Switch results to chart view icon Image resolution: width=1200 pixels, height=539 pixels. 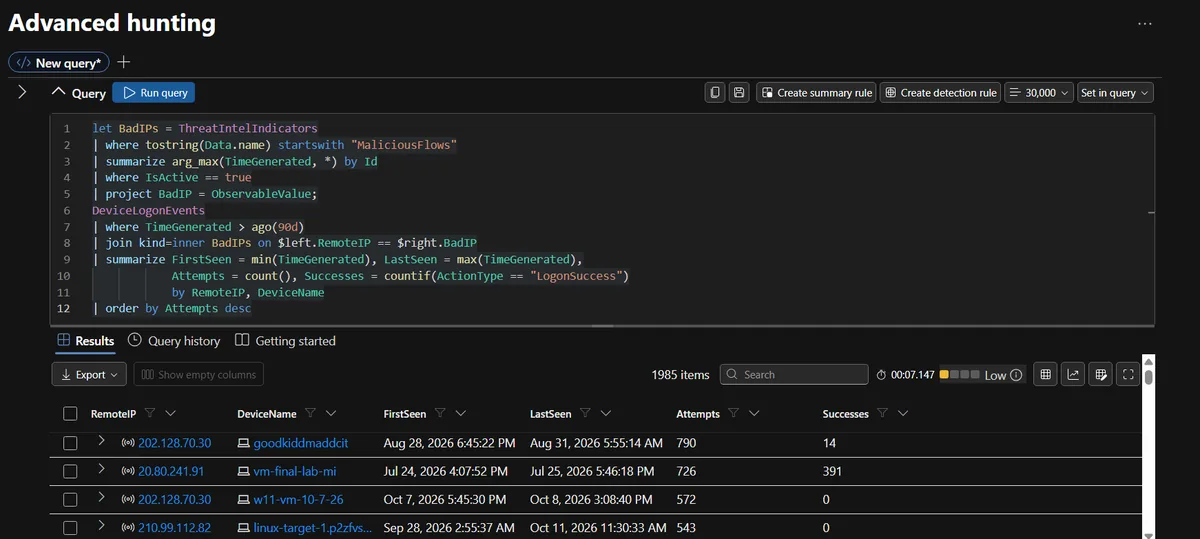tap(1073, 375)
